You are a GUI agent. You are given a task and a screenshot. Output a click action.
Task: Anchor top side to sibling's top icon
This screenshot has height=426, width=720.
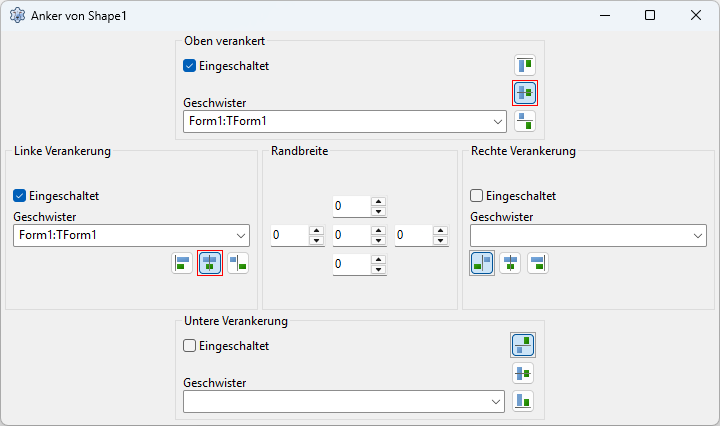525,65
